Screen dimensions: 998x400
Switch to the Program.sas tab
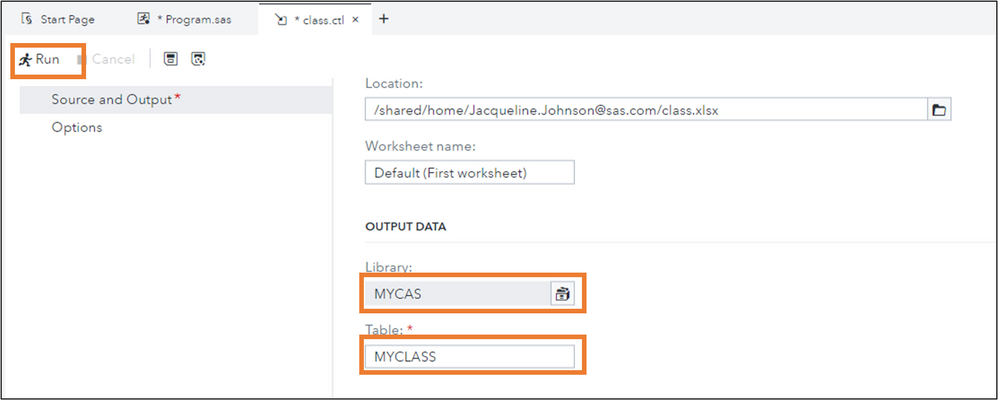click(x=195, y=19)
